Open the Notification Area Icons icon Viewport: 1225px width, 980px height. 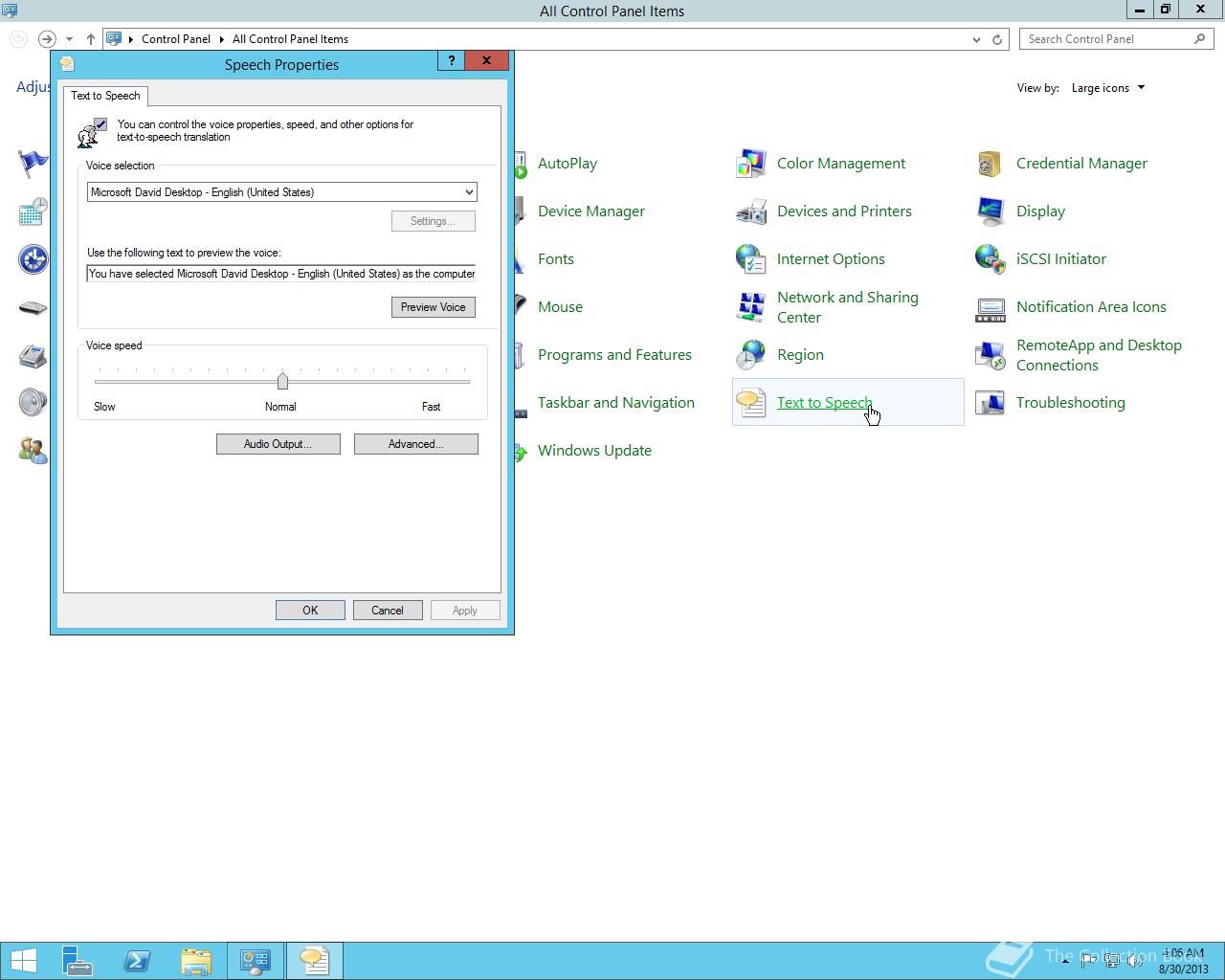(990, 307)
